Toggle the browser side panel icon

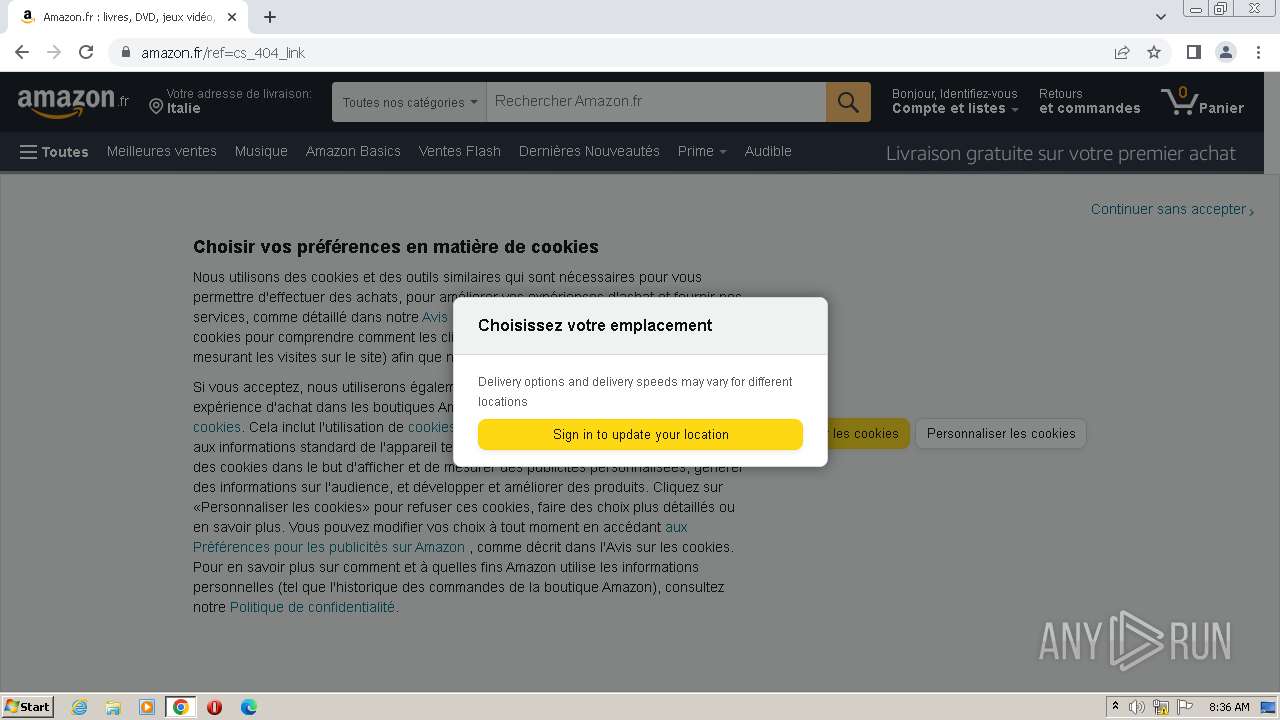pyautogui.click(x=1193, y=52)
